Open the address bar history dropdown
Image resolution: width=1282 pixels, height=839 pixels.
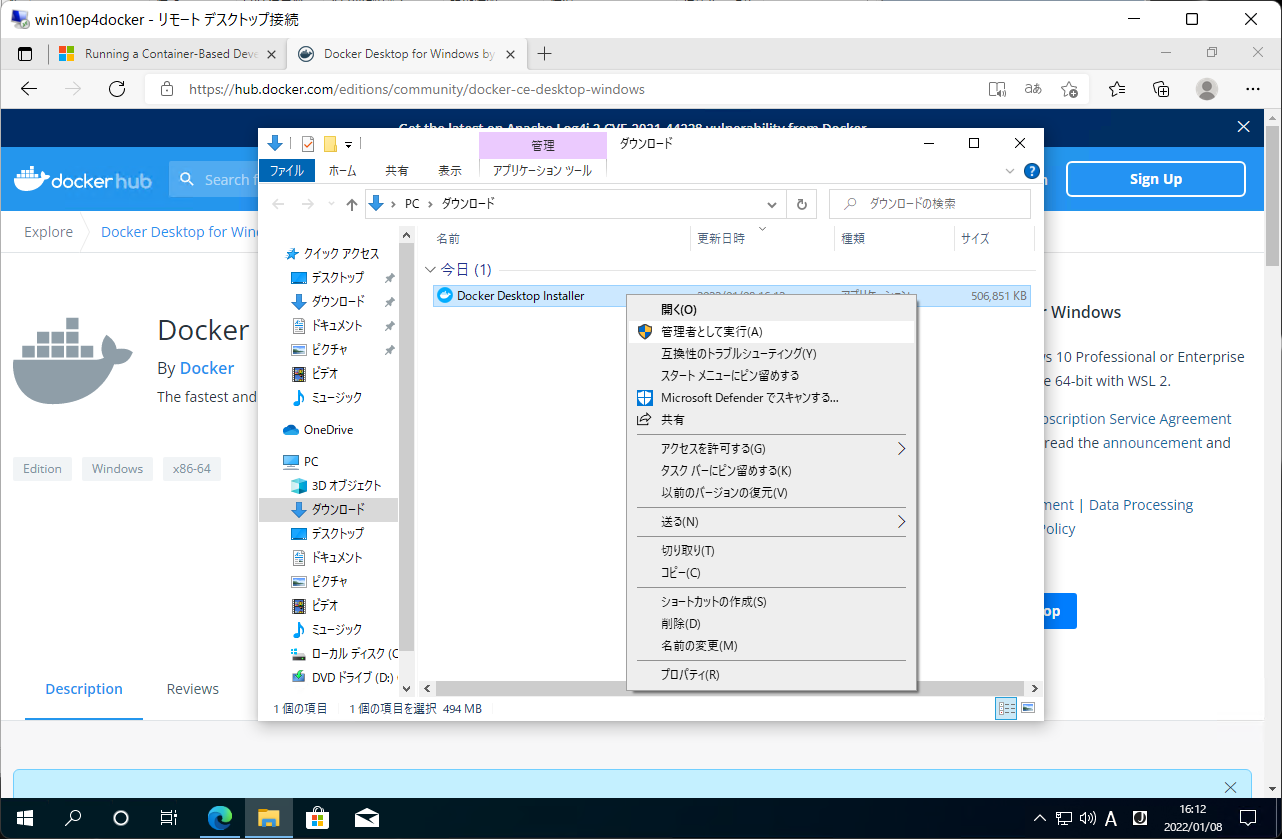(x=771, y=204)
